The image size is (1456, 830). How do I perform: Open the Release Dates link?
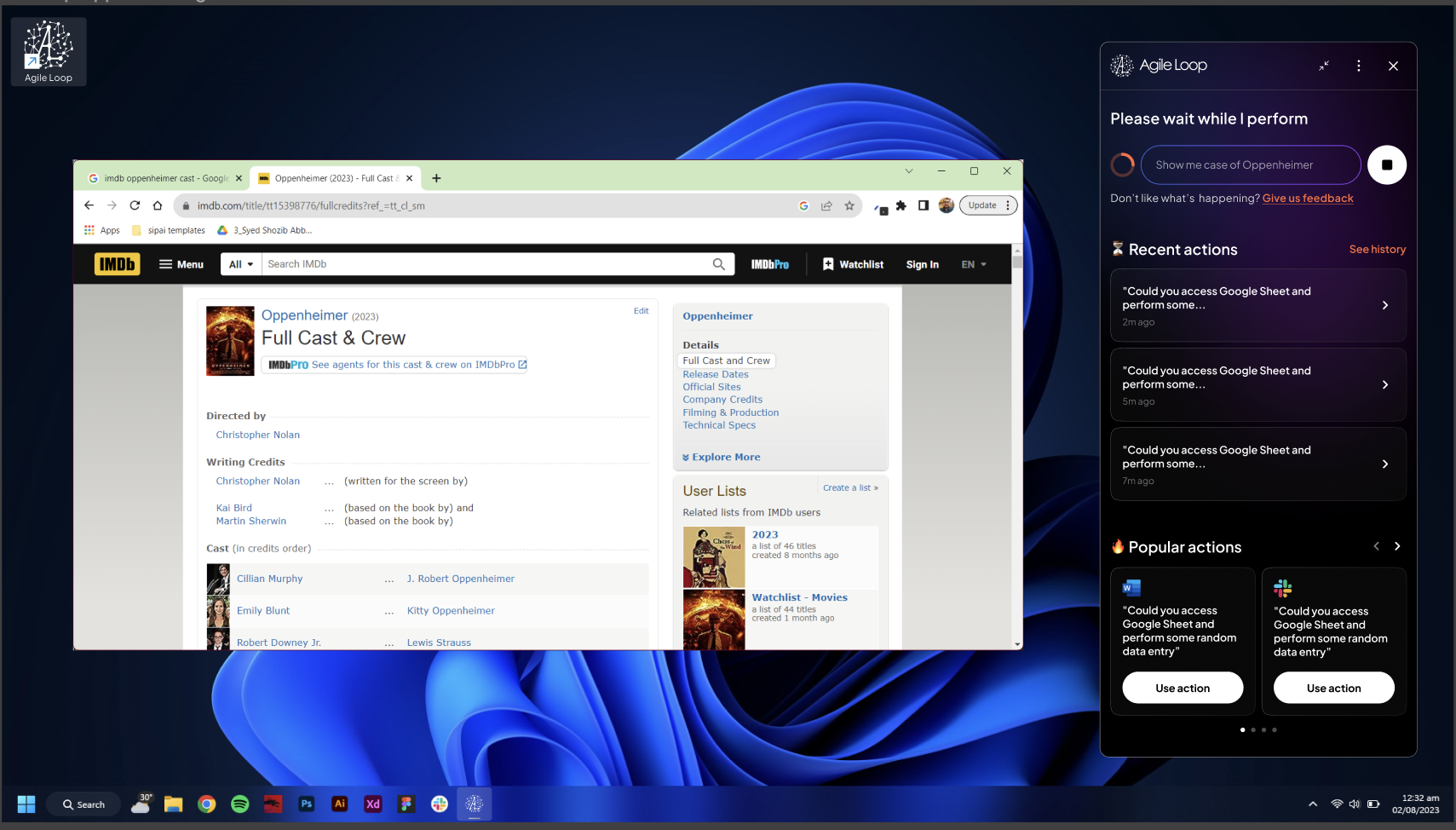coord(716,374)
